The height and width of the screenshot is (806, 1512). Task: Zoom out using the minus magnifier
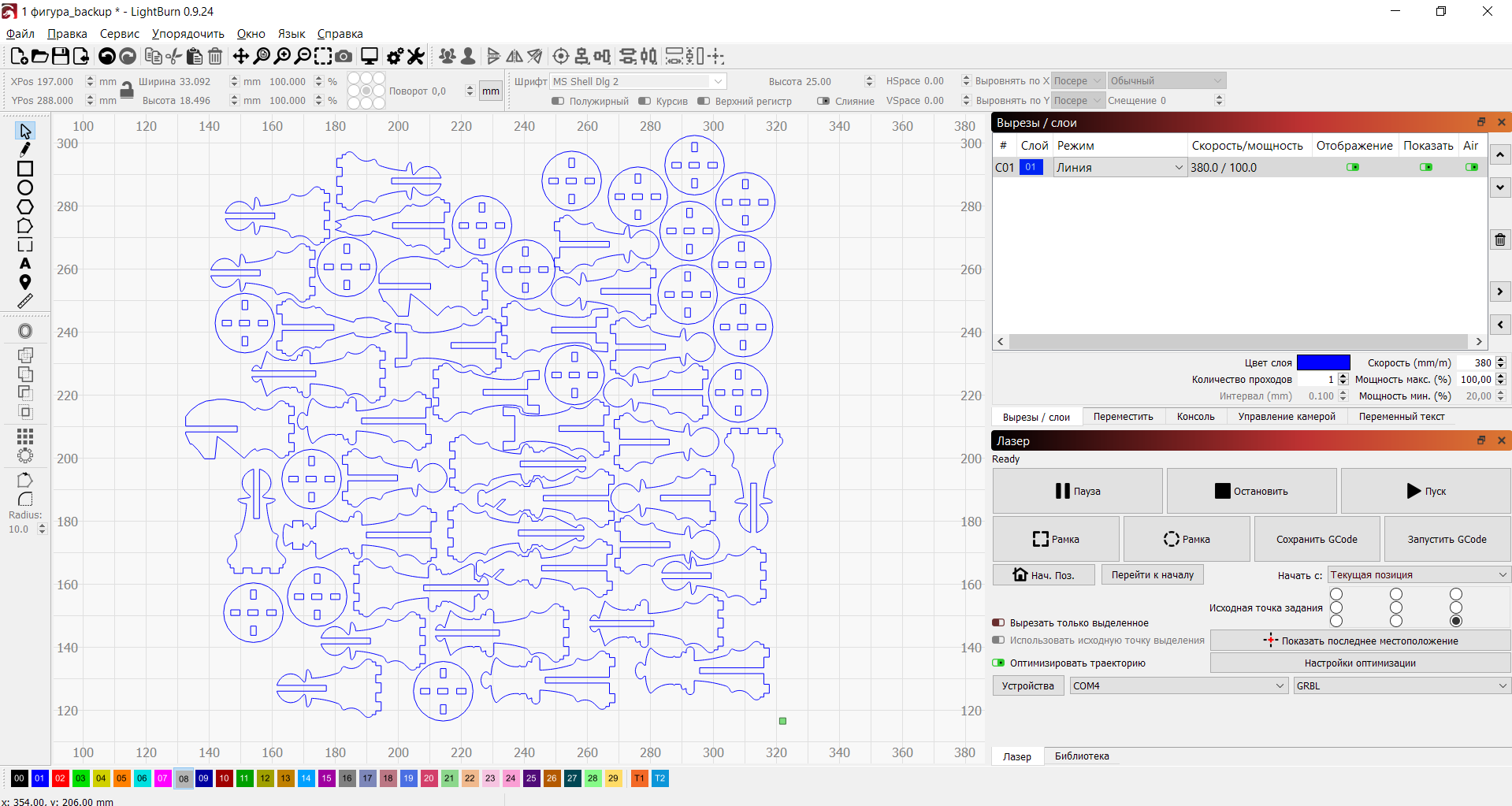tap(303, 56)
